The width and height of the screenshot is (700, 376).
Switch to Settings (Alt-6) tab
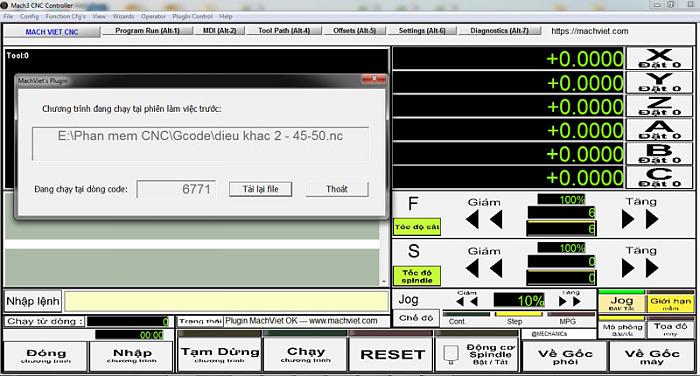[422, 30]
